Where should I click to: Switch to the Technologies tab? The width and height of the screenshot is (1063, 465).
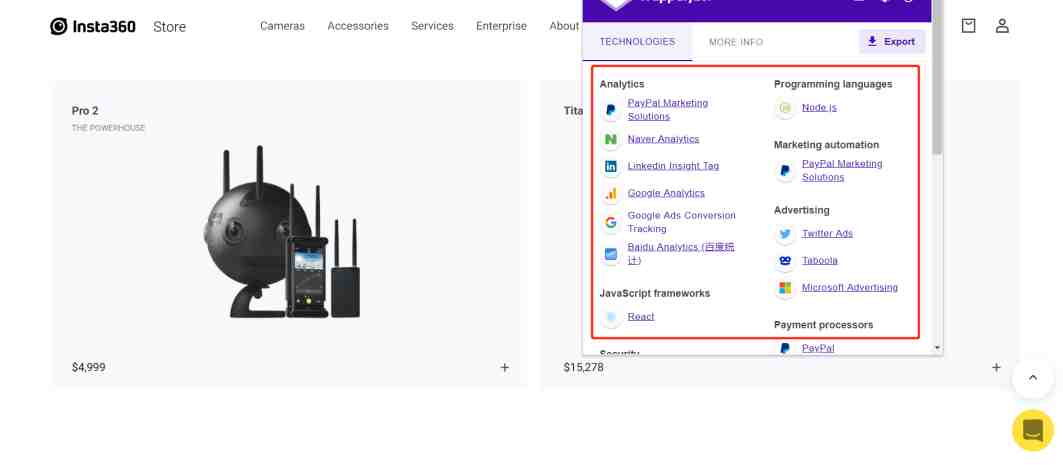tap(637, 42)
